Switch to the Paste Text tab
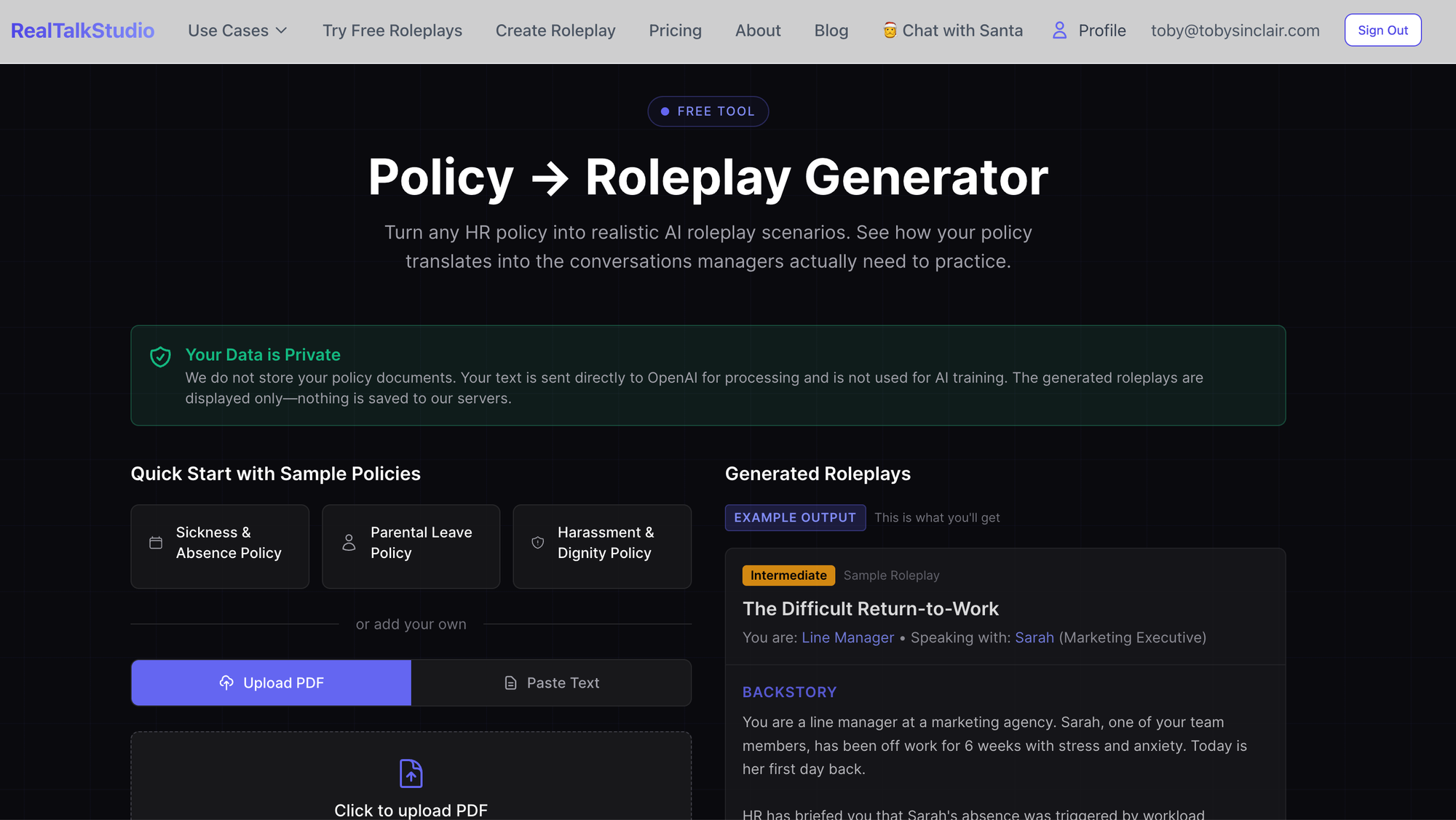The width and height of the screenshot is (1456, 820). coord(551,682)
